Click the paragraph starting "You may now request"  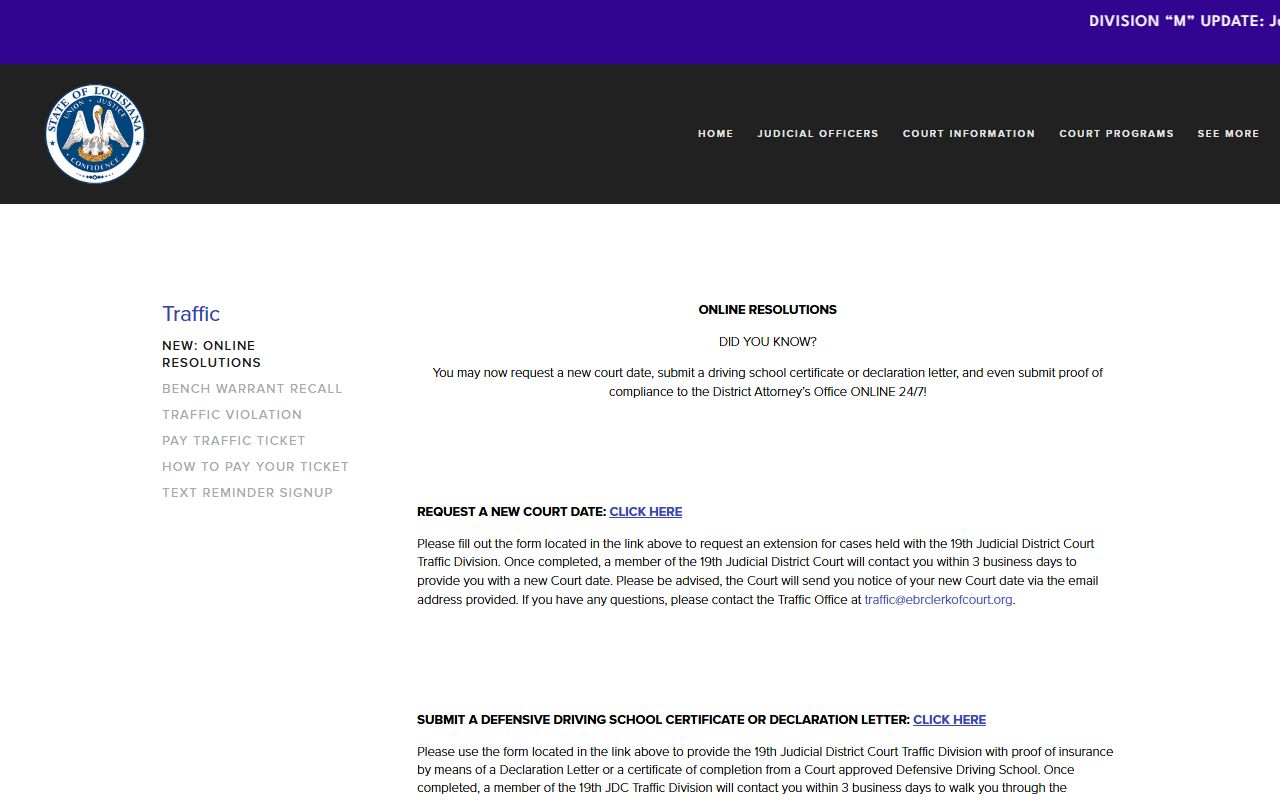[767, 382]
